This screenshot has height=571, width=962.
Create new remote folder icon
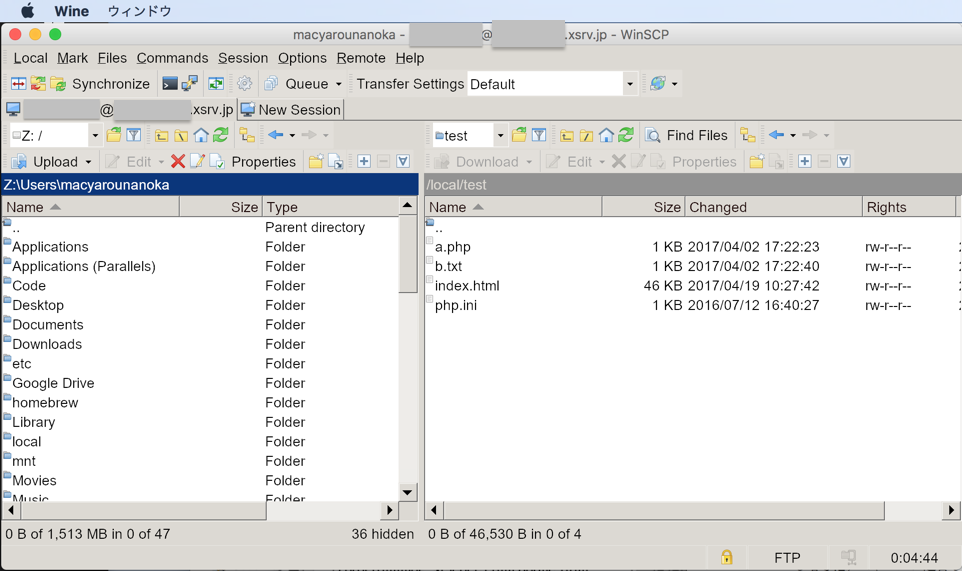tap(756, 161)
